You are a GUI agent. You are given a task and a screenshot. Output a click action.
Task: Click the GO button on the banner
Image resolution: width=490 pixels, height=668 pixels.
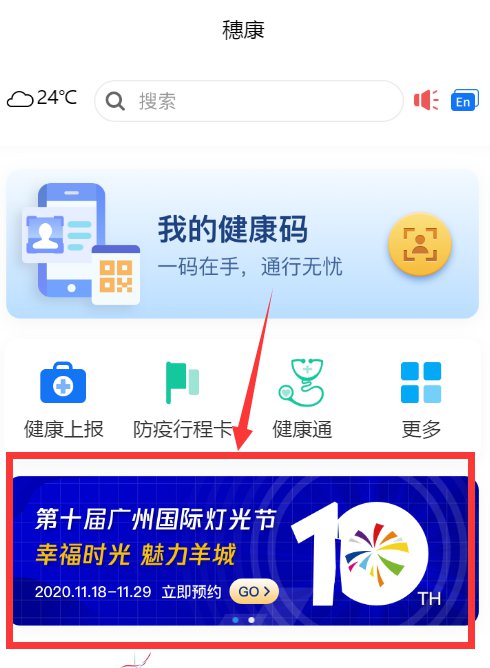tap(254, 591)
